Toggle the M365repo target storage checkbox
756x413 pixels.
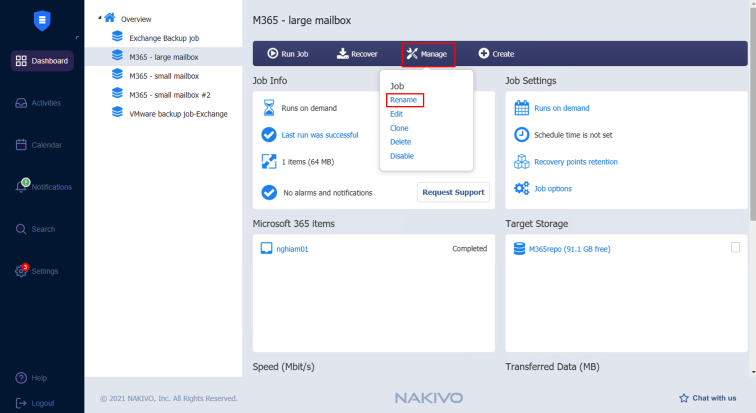(x=736, y=247)
